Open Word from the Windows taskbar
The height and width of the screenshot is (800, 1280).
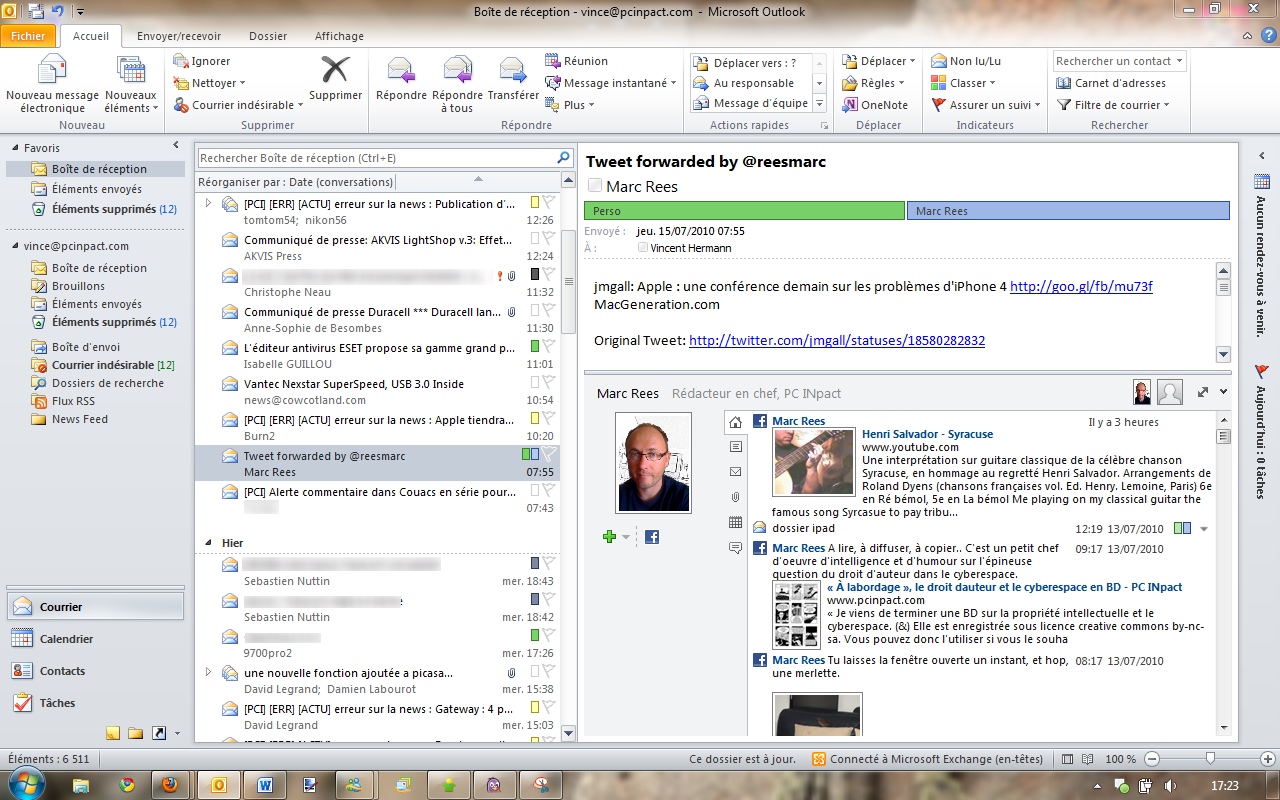click(x=265, y=785)
